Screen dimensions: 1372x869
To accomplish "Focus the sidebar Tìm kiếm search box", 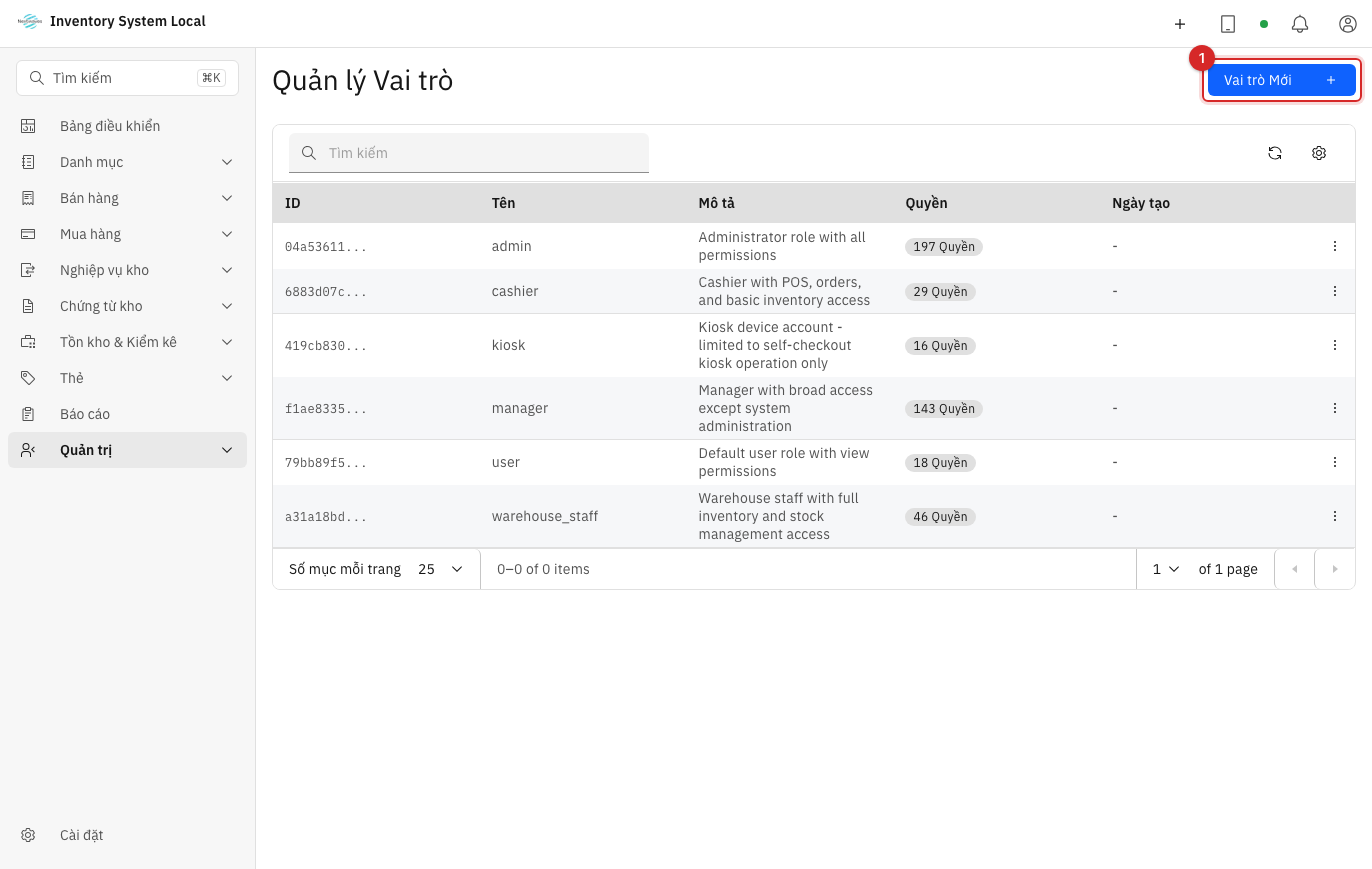I will click(x=127, y=78).
